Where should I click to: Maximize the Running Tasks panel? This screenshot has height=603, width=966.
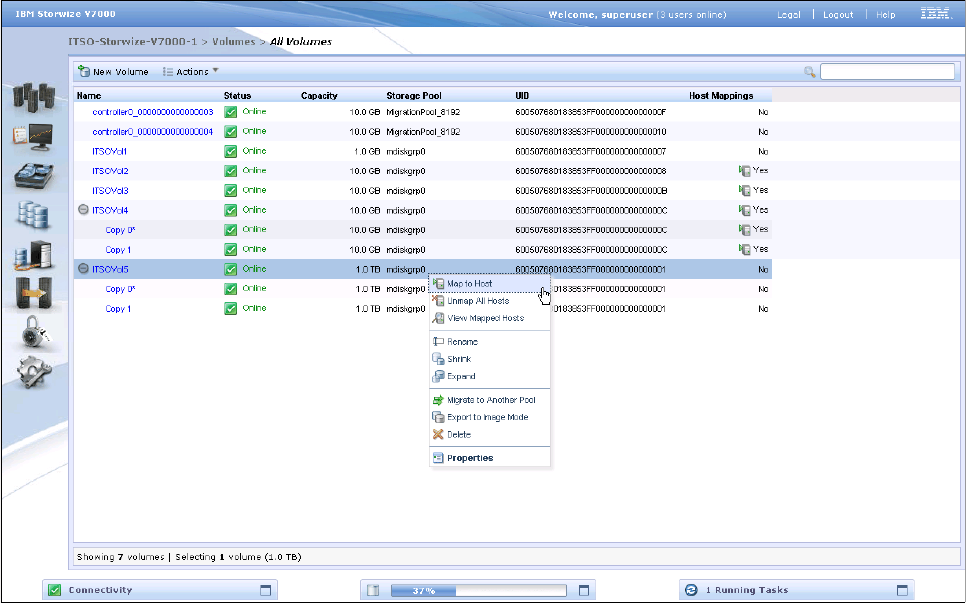[902, 590]
